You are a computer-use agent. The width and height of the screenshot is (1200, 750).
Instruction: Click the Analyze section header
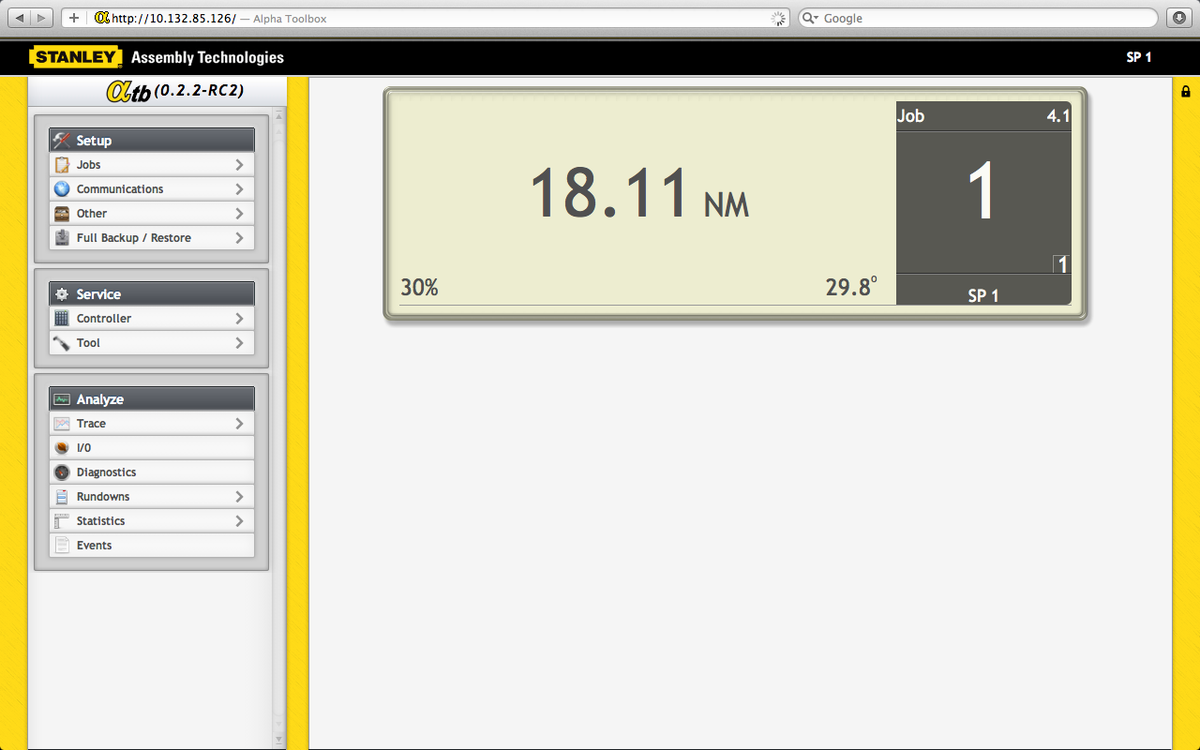(152, 399)
